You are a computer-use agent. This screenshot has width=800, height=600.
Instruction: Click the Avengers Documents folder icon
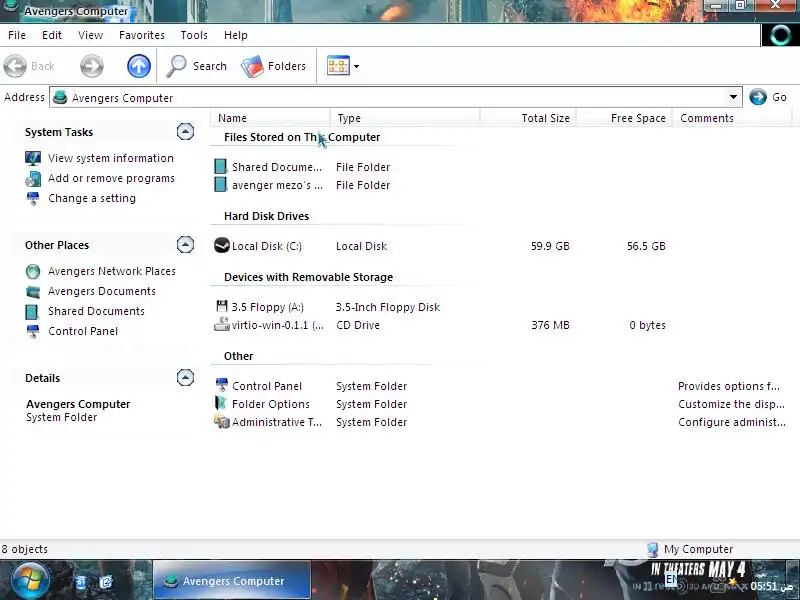point(33,291)
